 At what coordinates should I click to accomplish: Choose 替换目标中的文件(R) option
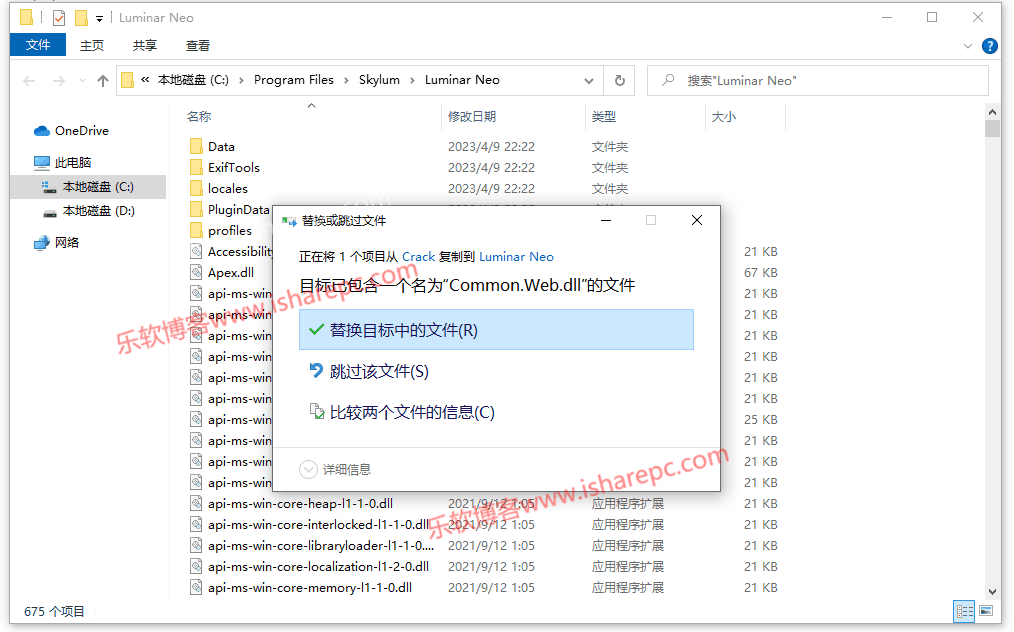(495, 330)
